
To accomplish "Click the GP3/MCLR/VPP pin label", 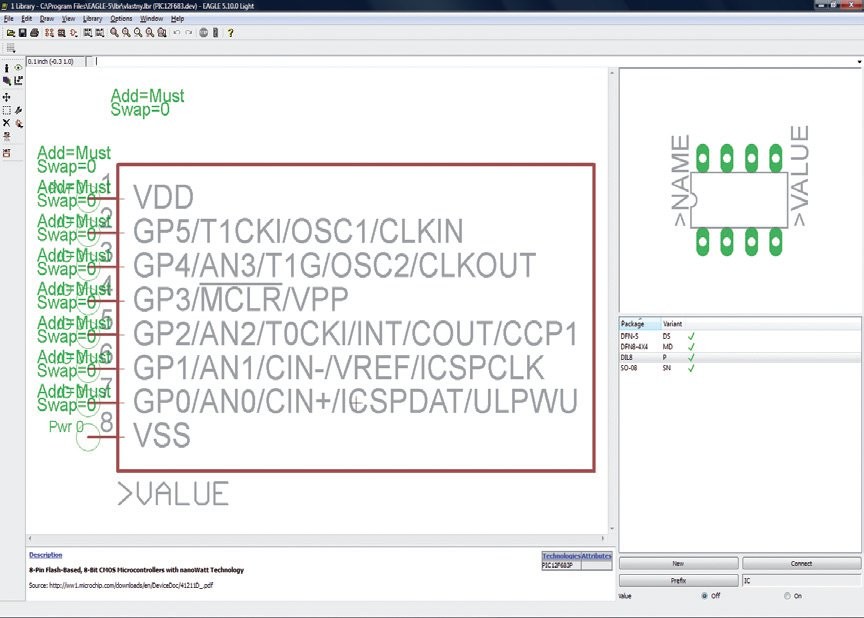I will coord(240,300).
